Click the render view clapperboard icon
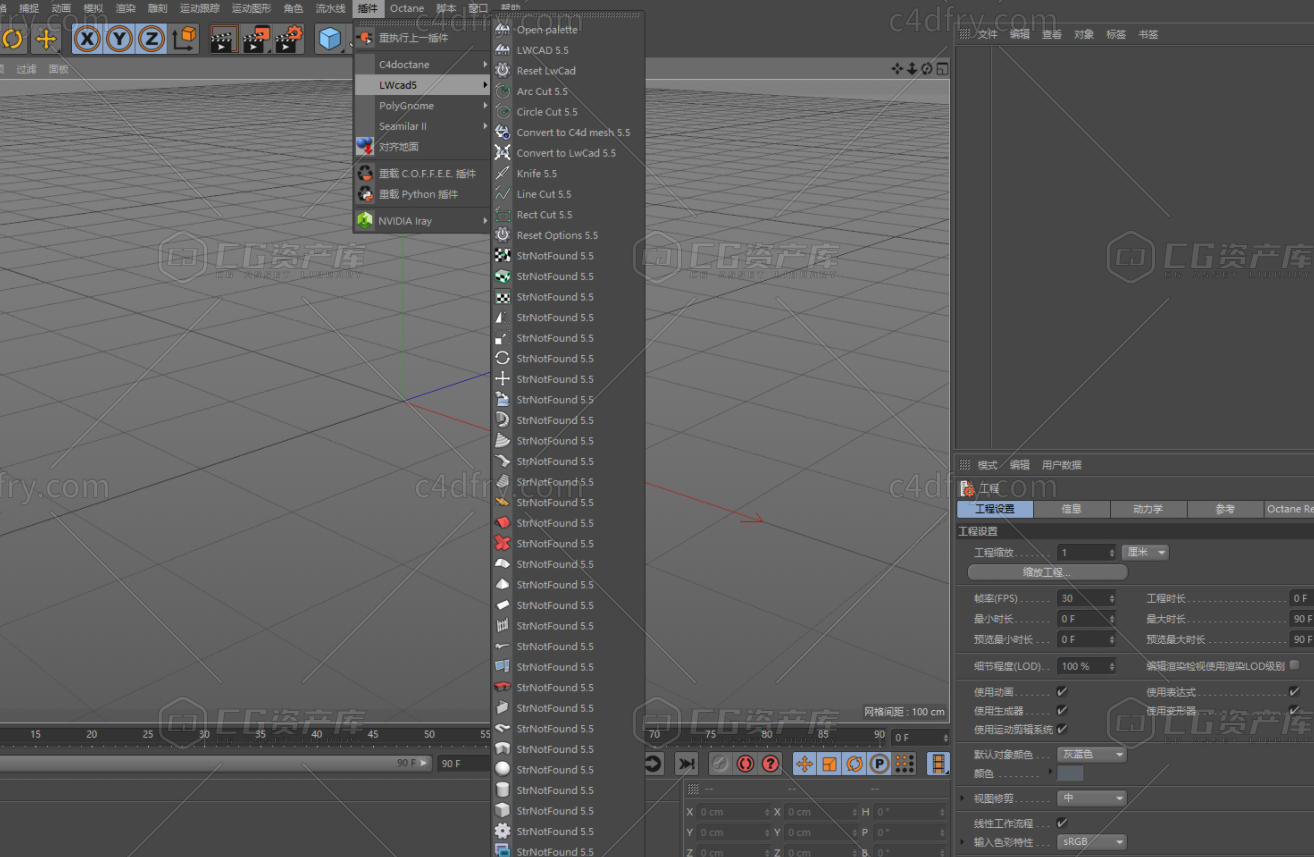Viewport: 1314px width, 857px height. click(x=224, y=39)
